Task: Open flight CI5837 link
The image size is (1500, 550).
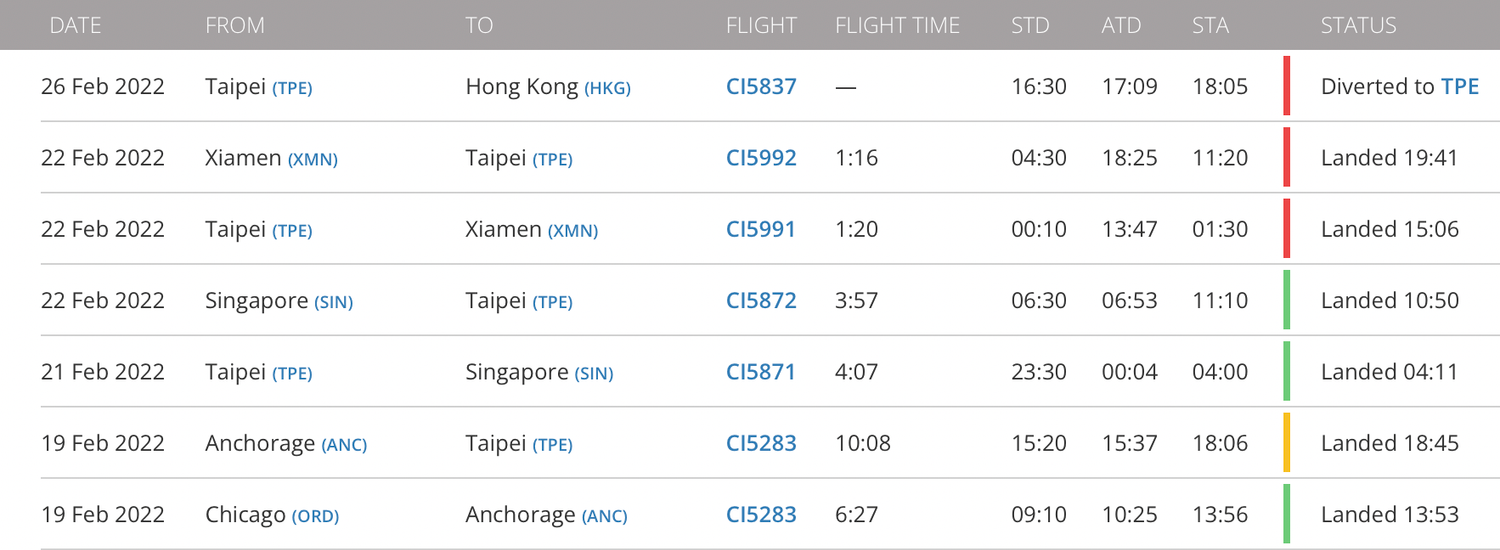Action: (761, 87)
